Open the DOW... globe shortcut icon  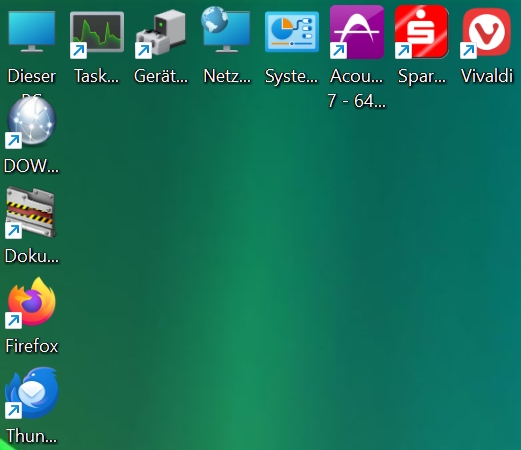31,123
